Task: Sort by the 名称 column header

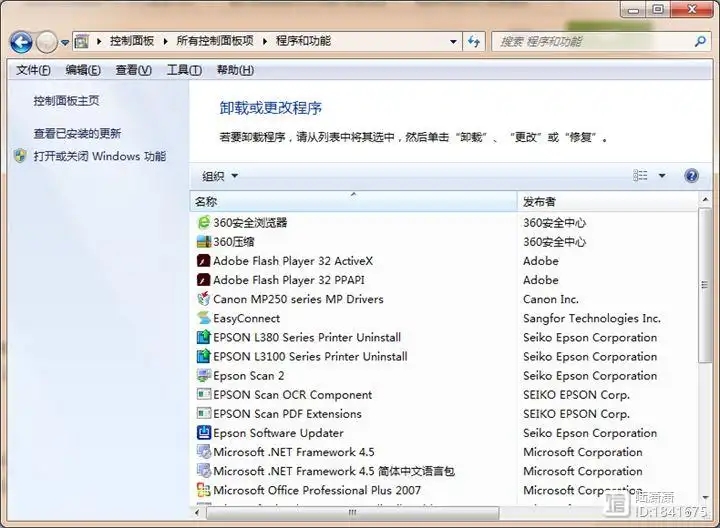Action: tap(354, 202)
